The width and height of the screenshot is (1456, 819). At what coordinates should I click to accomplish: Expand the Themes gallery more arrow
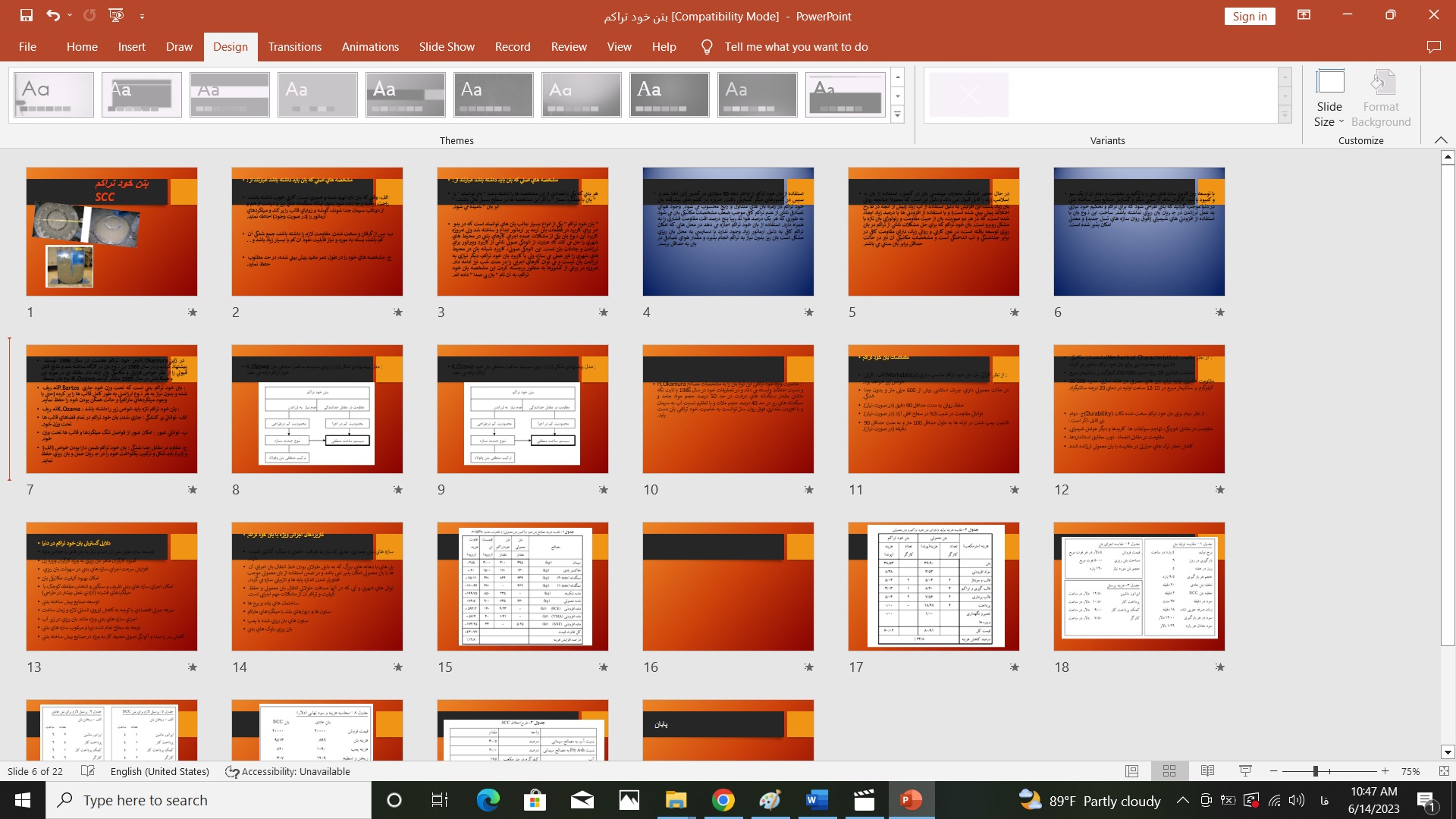(897, 115)
